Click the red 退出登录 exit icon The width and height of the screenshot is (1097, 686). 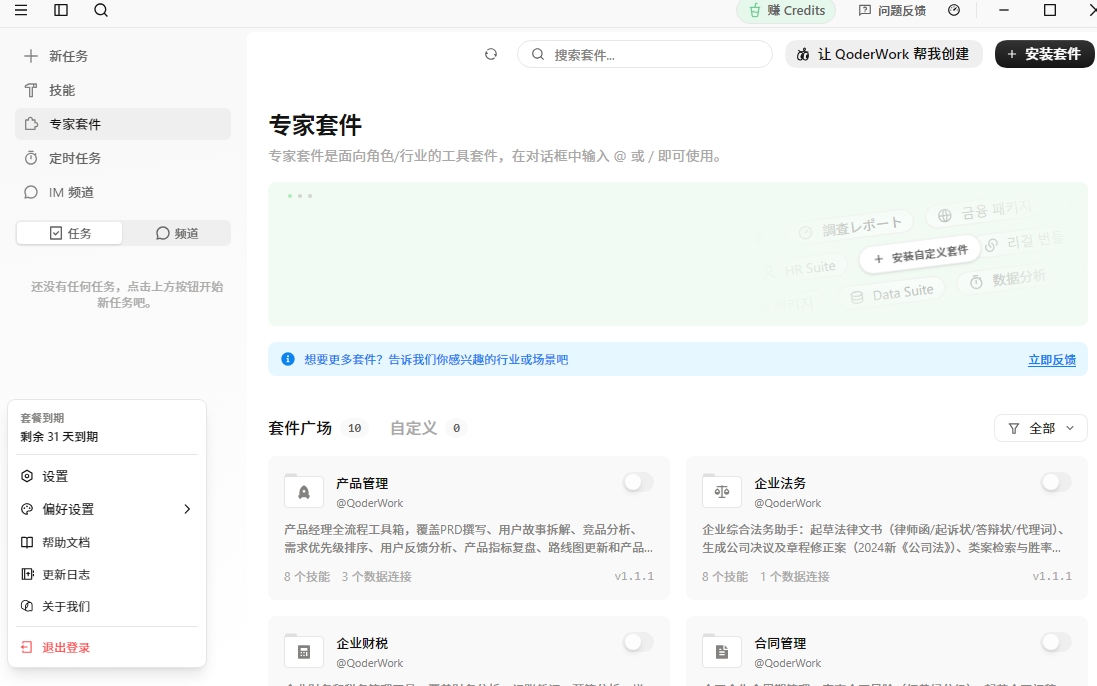pyautogui.click(x=27, y=648)
